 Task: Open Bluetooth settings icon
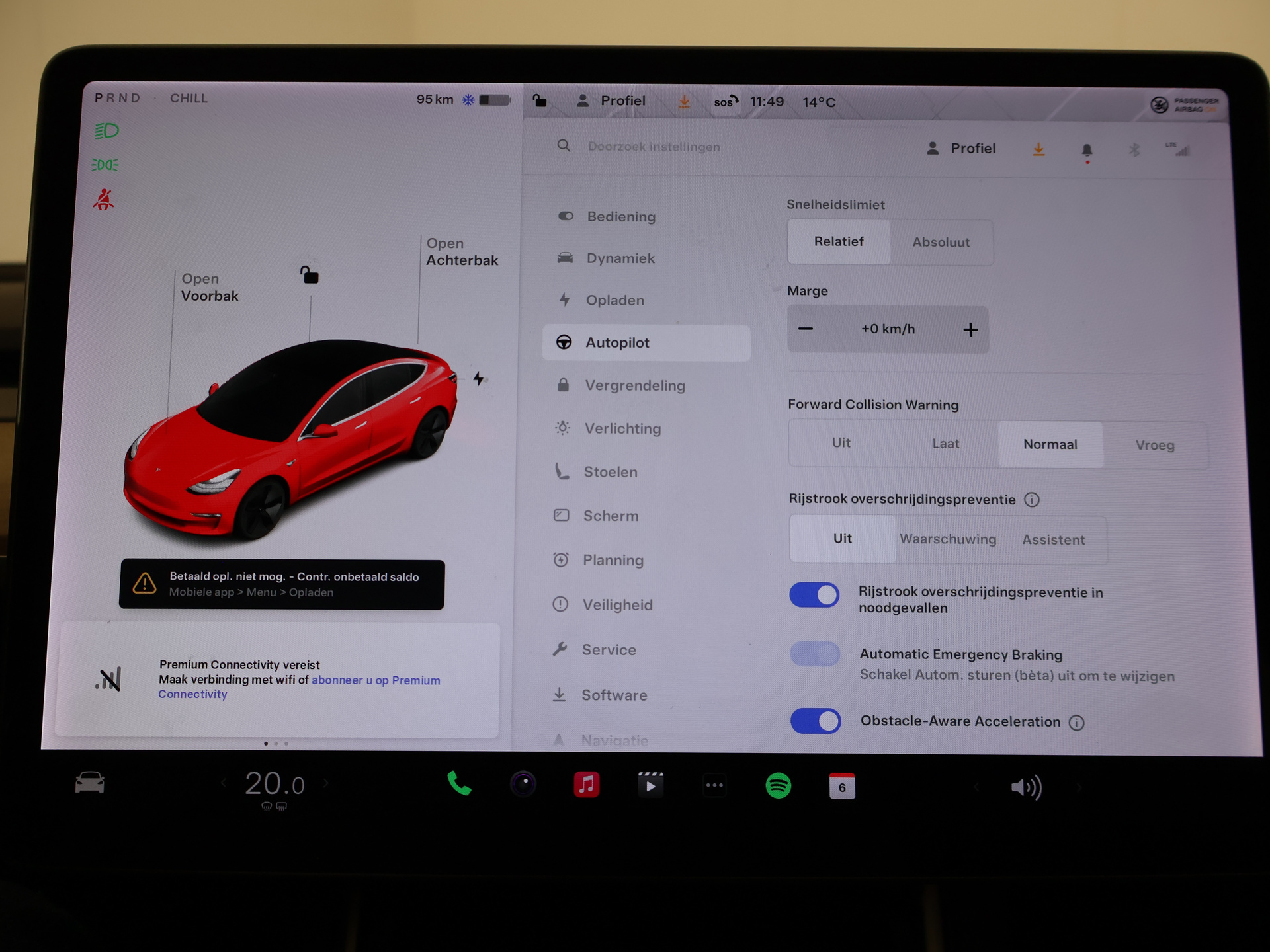(1134, 150)
